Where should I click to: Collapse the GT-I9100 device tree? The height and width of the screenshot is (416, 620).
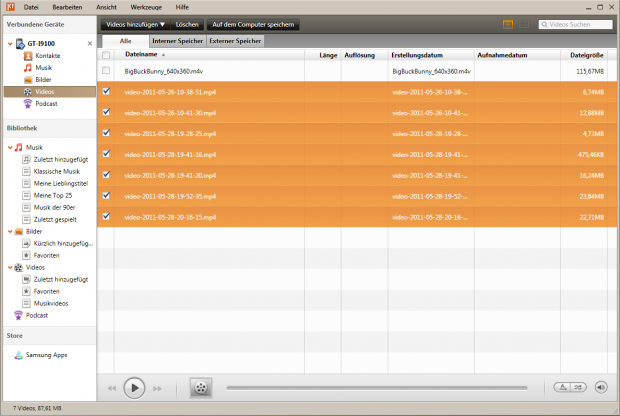point(9,44)
